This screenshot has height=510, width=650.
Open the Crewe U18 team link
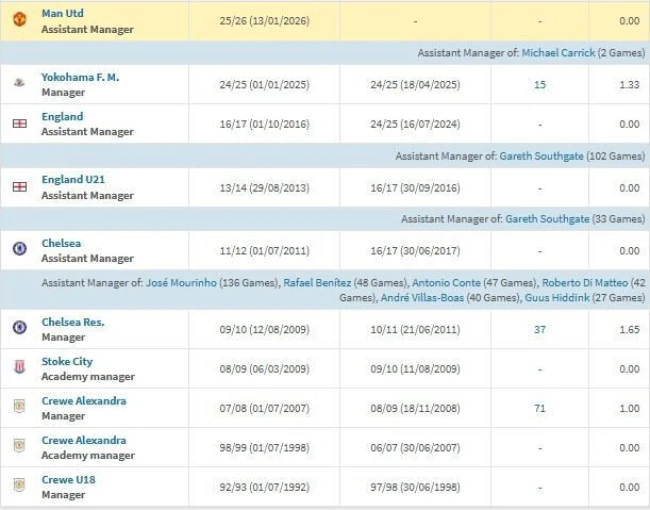[x=68, y=480]
